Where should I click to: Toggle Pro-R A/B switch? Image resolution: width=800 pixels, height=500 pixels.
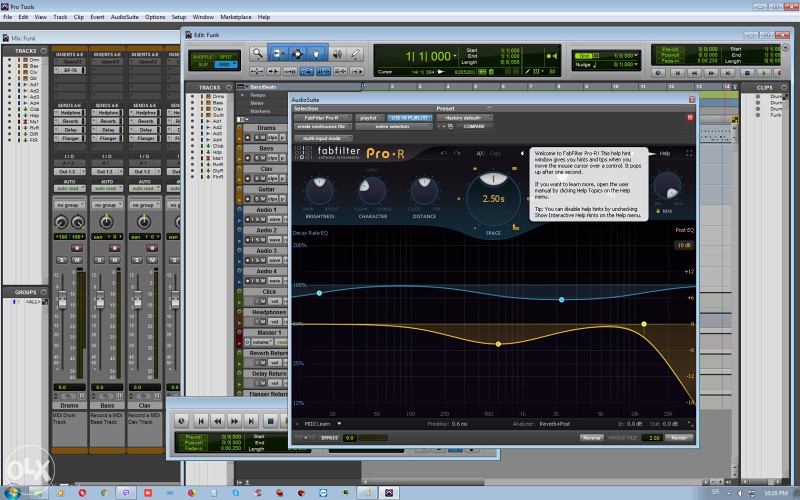click(x=480, y=153)
